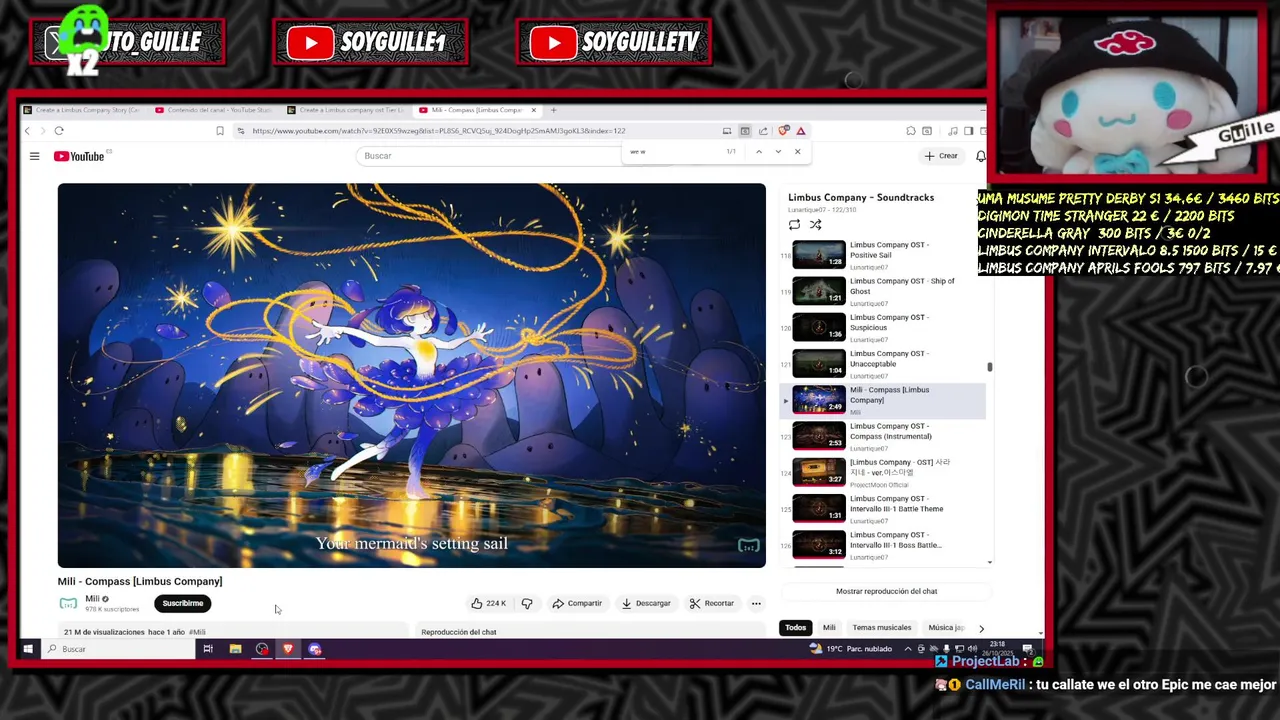Screen dimensions: 1280x720
Task: Select the Mili filter chip
Action: 829,628
